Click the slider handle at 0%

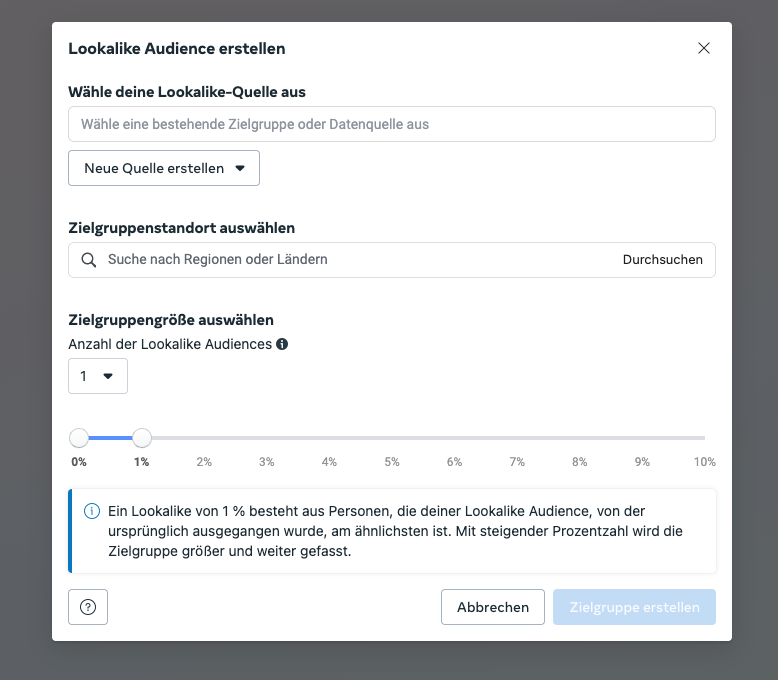click(x=79, y=438)
